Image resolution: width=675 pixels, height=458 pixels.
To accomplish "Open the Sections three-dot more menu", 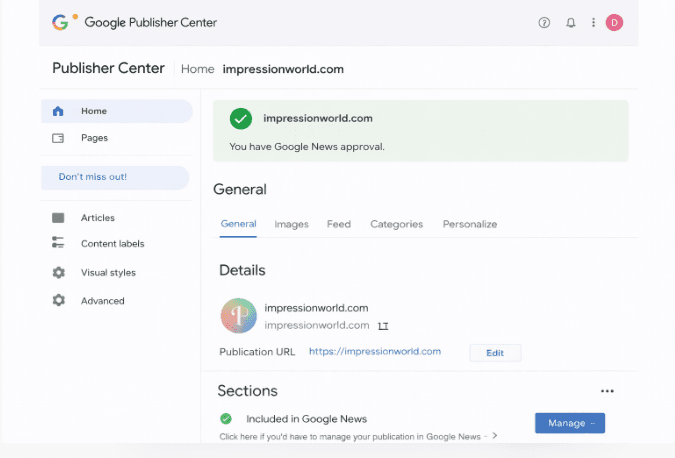I will click(607, 391).
